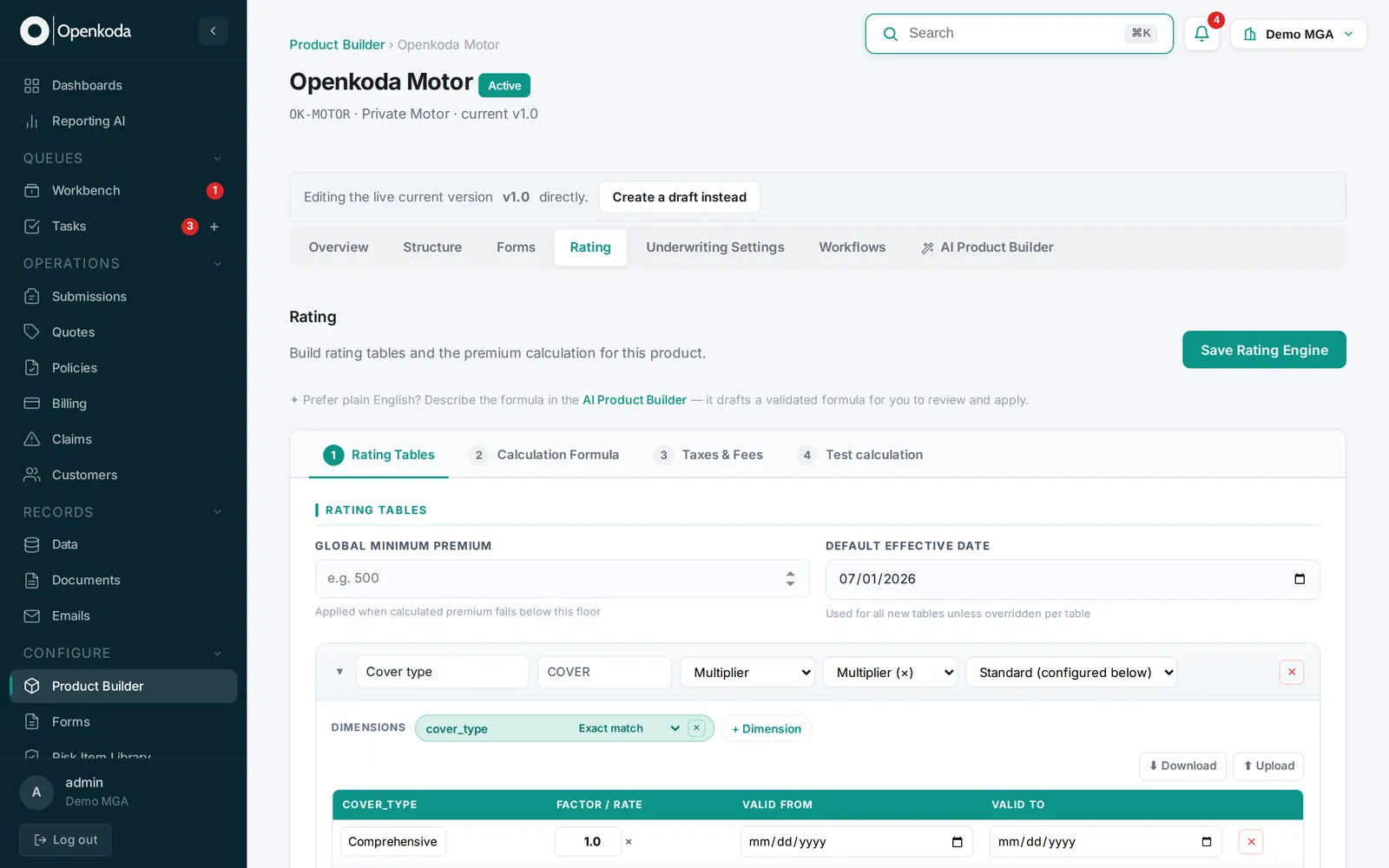
Task: Switch to the Structure tab
Action: (432, 247)
